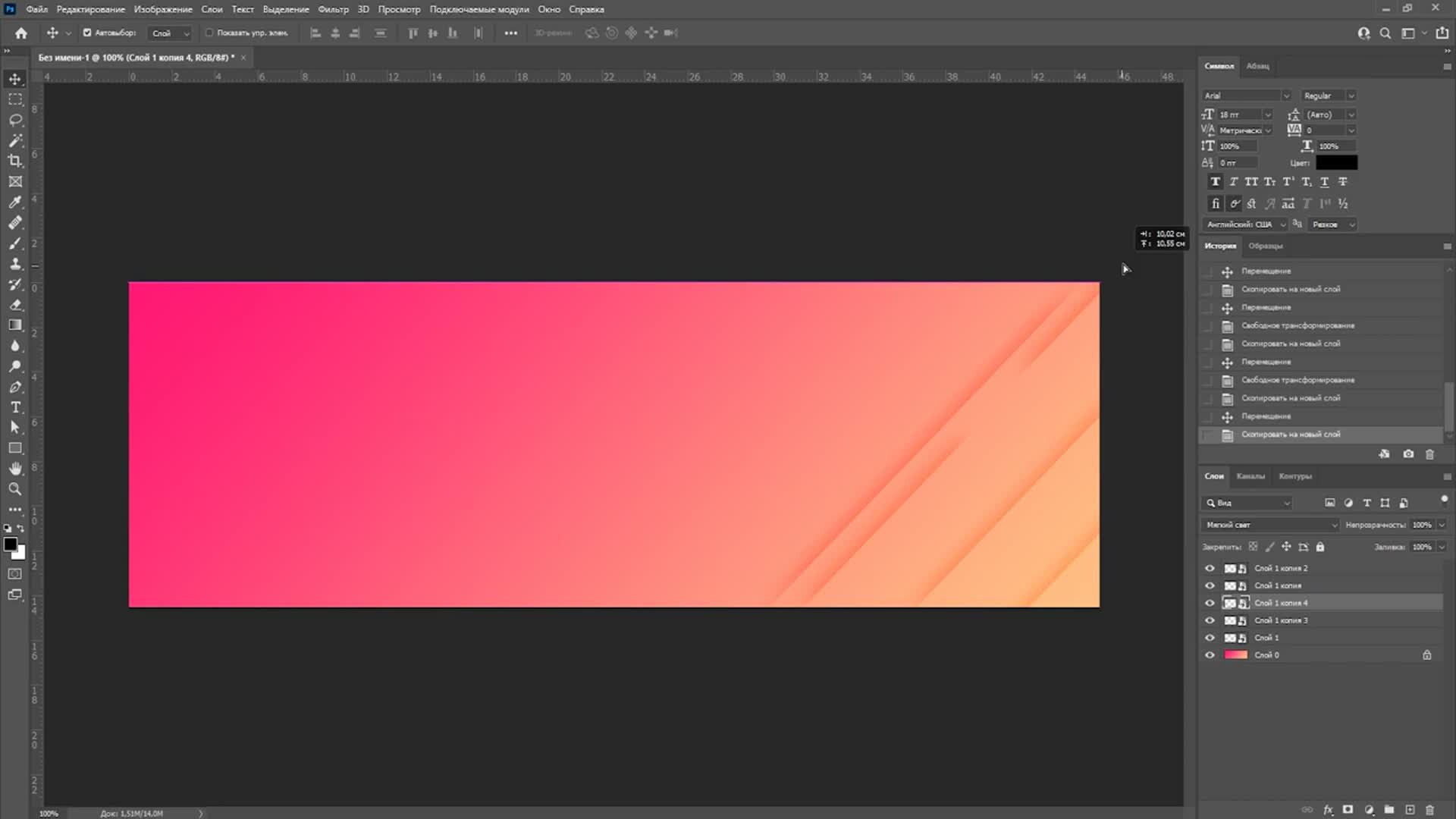Select the Rectangular Marquee tool

click(15, 99)
